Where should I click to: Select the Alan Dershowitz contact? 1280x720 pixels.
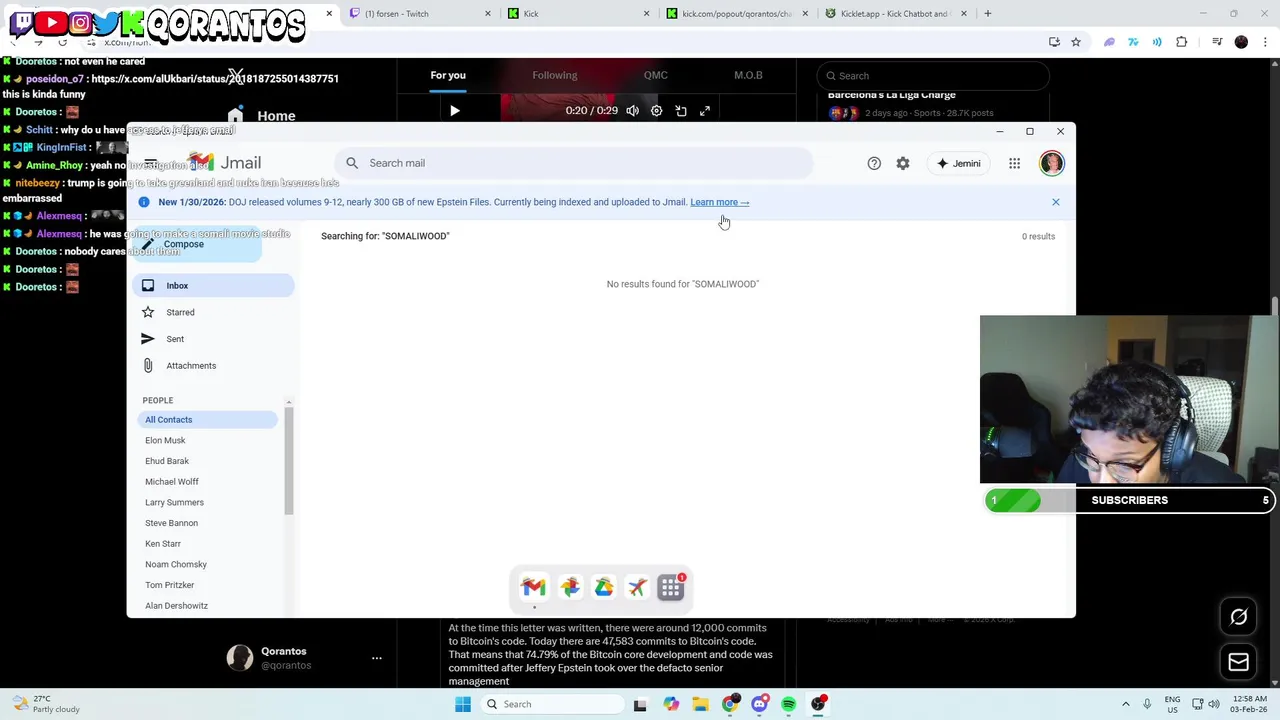pos(177,606)
